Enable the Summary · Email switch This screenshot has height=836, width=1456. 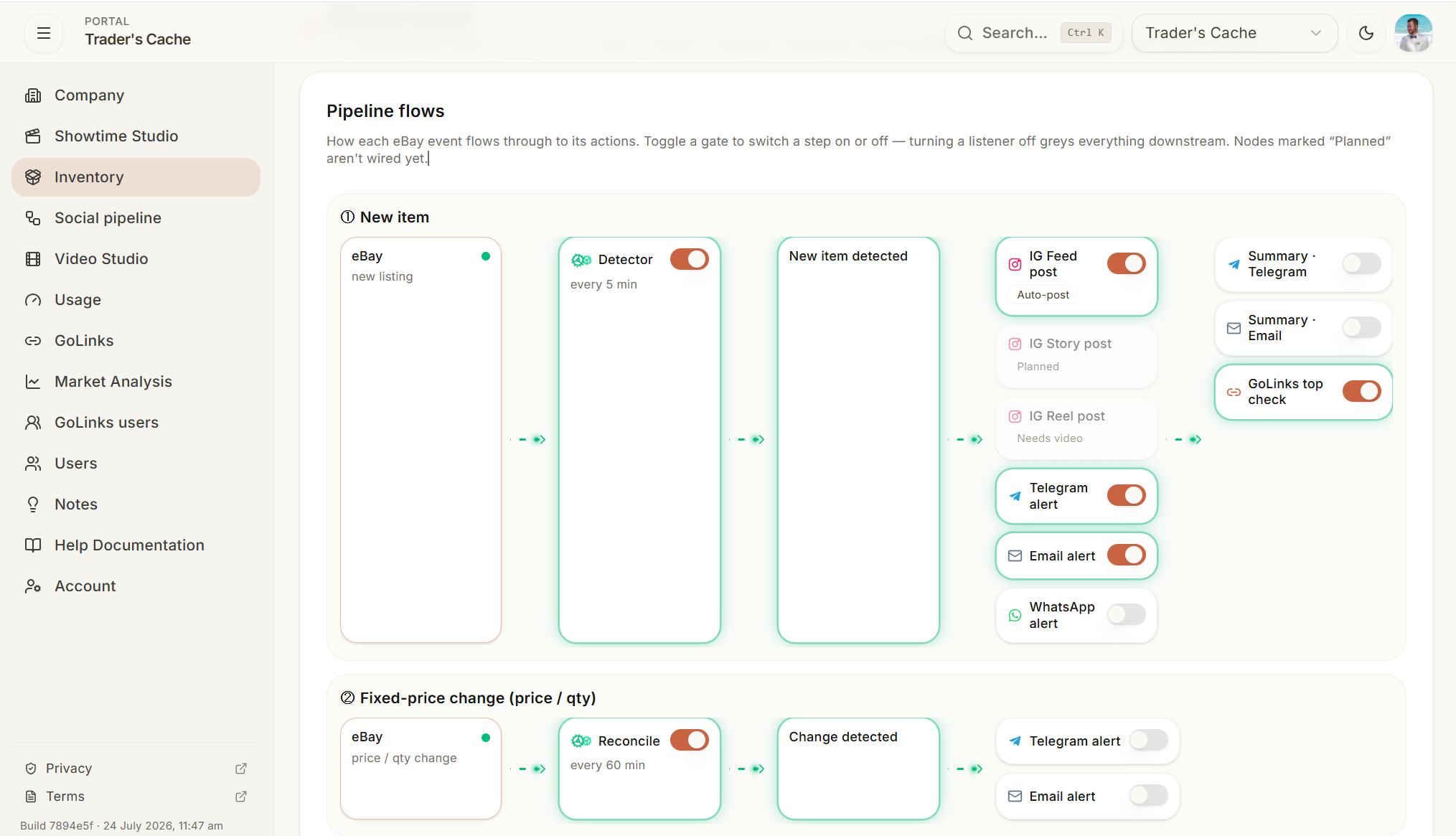coord(1362,327)
